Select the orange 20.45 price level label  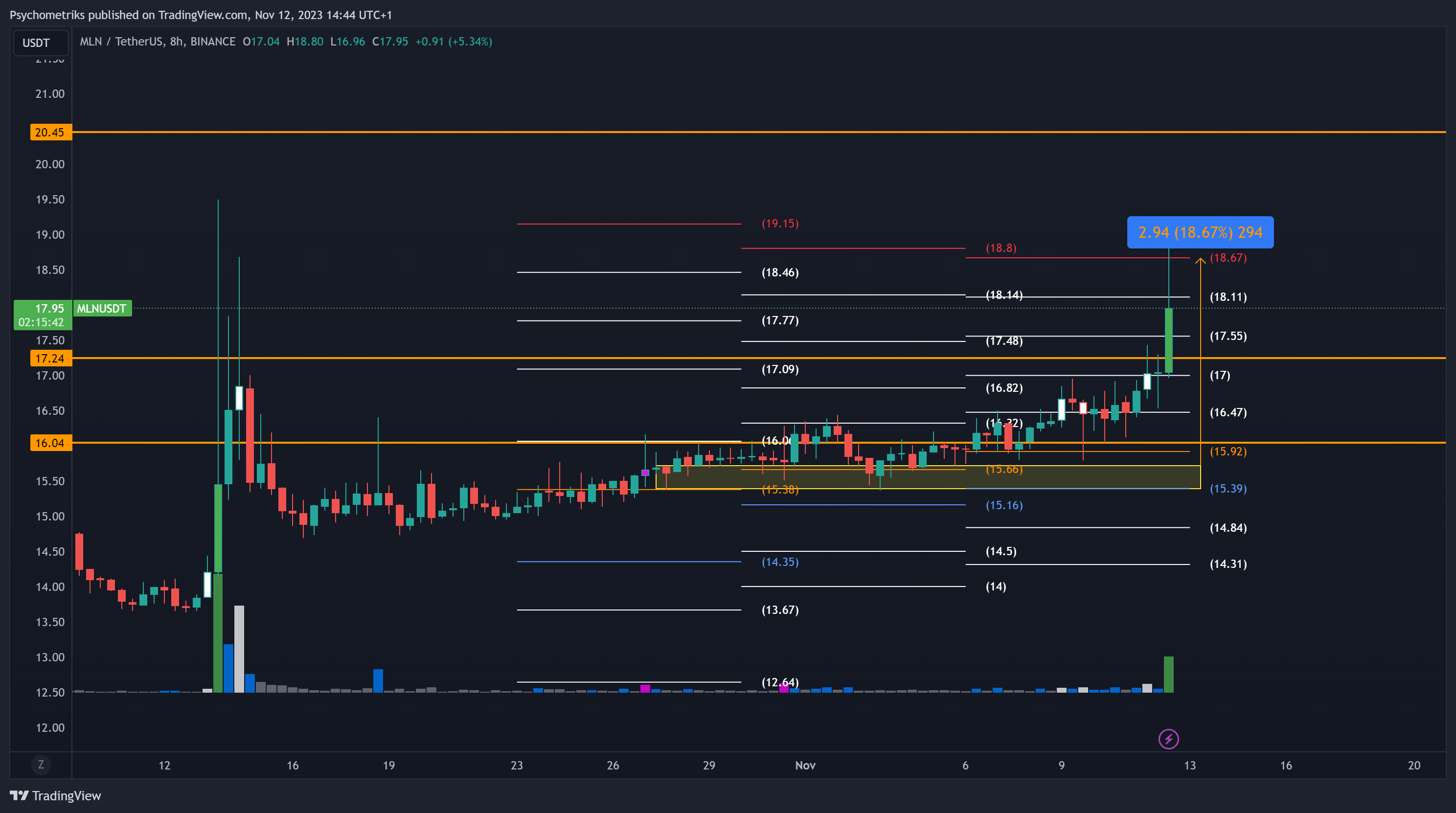[50, 132]
